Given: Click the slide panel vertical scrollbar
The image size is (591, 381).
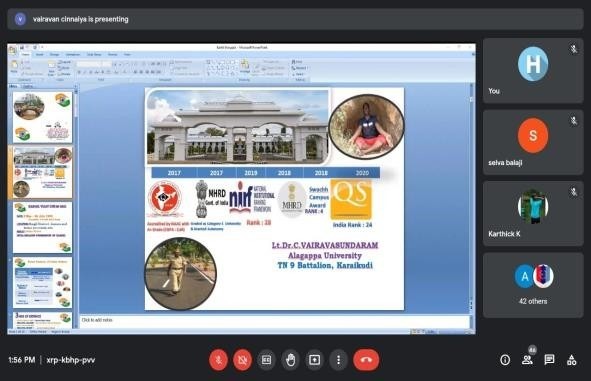Looking at the screenshot, I should (x=76, y=207).
